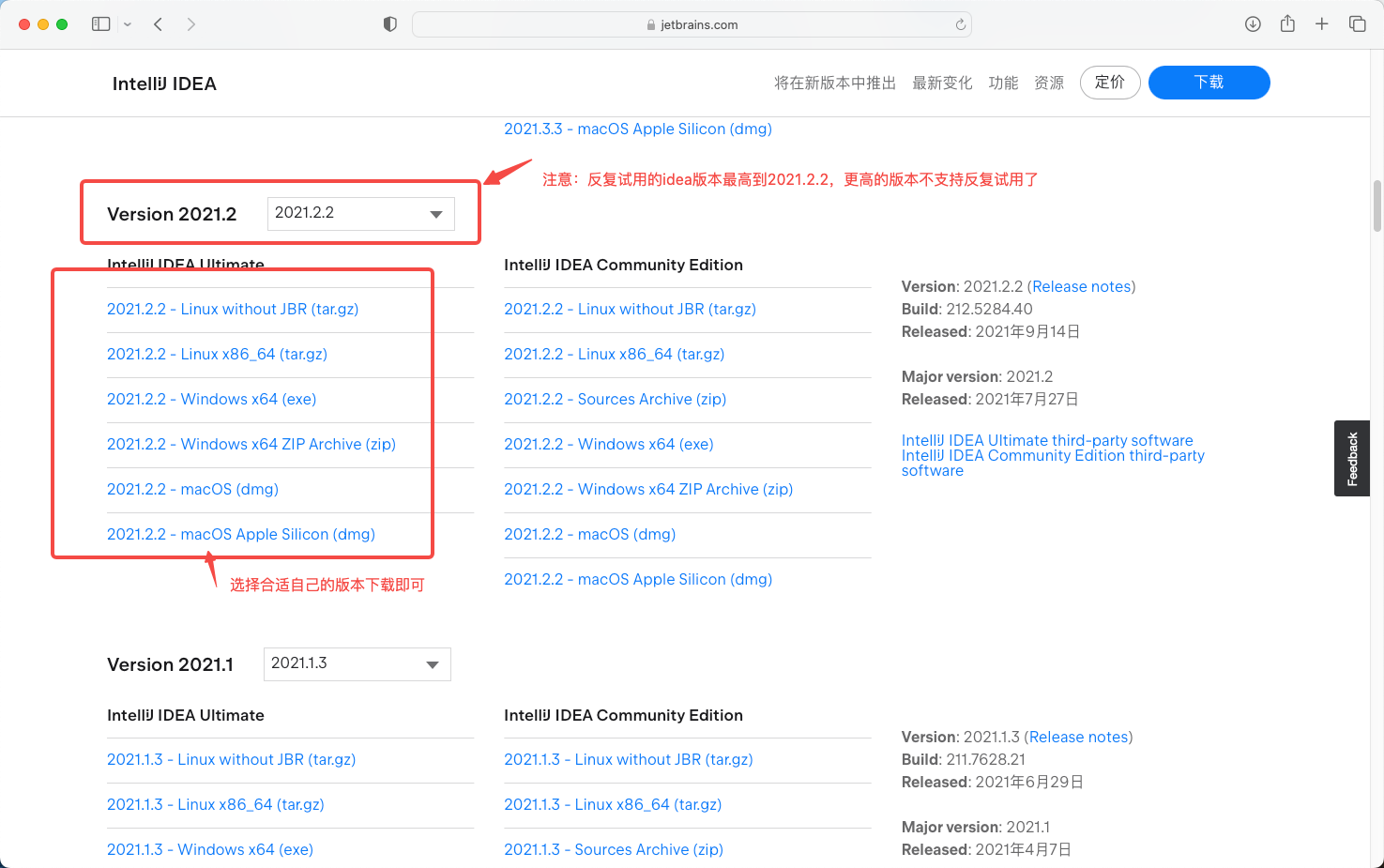Expand the 2021.1.3 version dropdown

pyautogui.click(x=357, y=663)
